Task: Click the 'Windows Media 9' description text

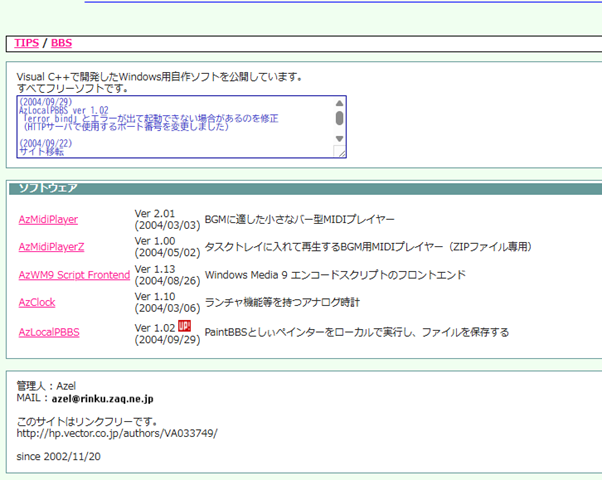Action: [x=335, y=275]
